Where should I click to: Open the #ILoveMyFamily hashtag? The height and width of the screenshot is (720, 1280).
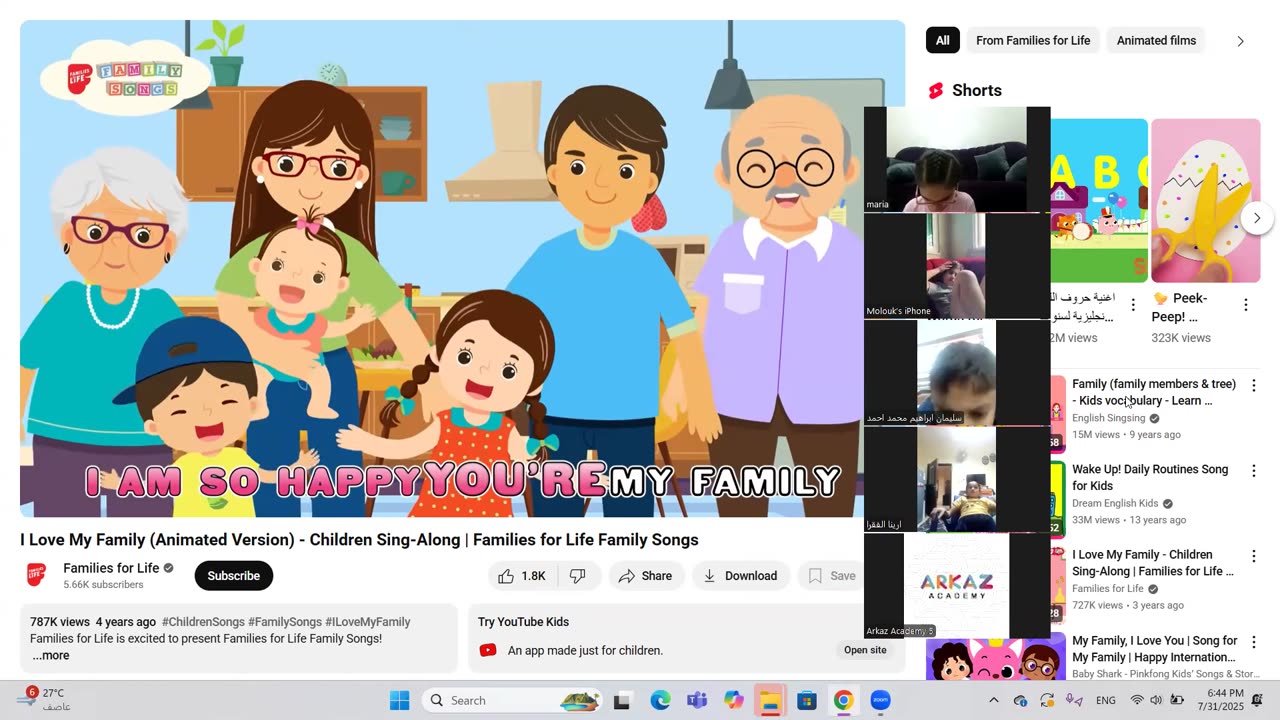point(368,622)
